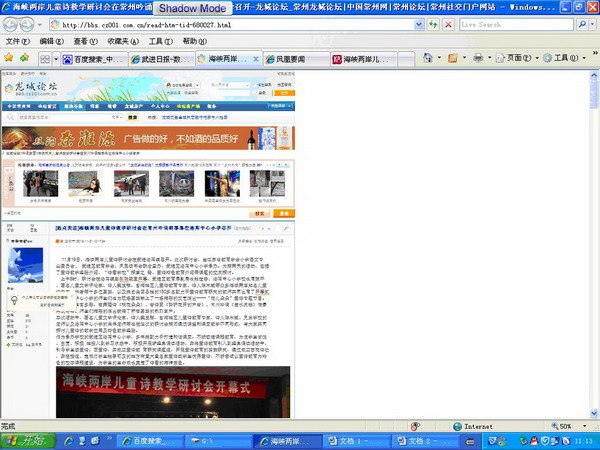The image size is (600, 450).
Task: Click the 秦淮源 orange advertisement banner
Action: tap(148, 138)
